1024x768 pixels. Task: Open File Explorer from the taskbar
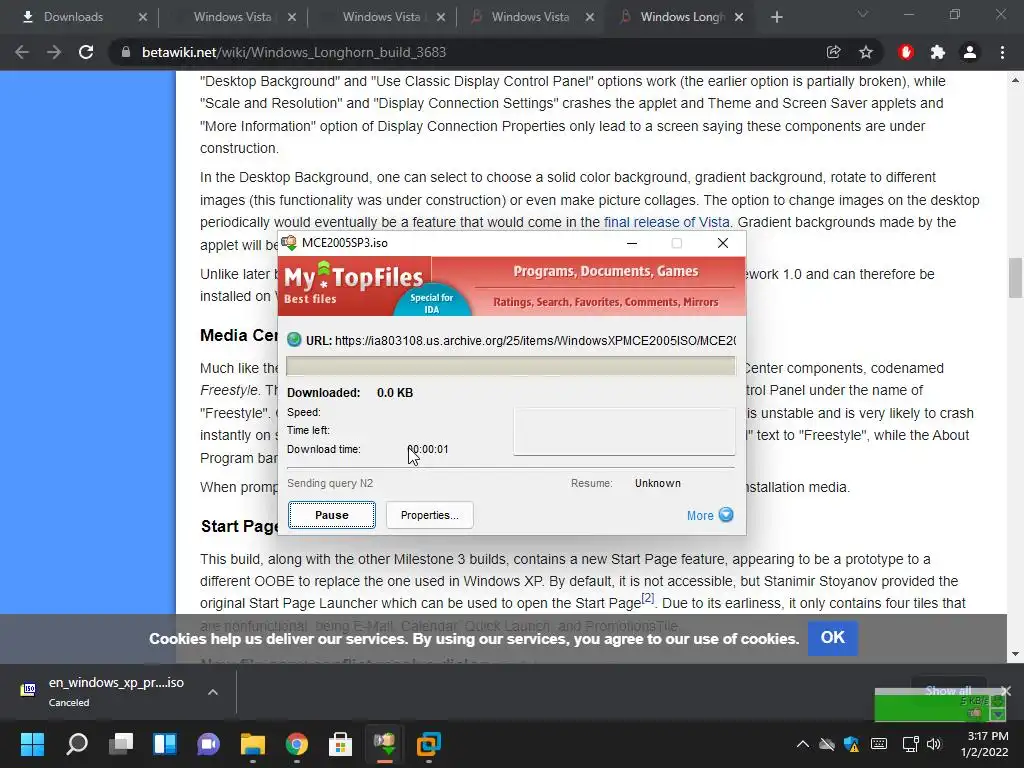(x=253, y=744)
